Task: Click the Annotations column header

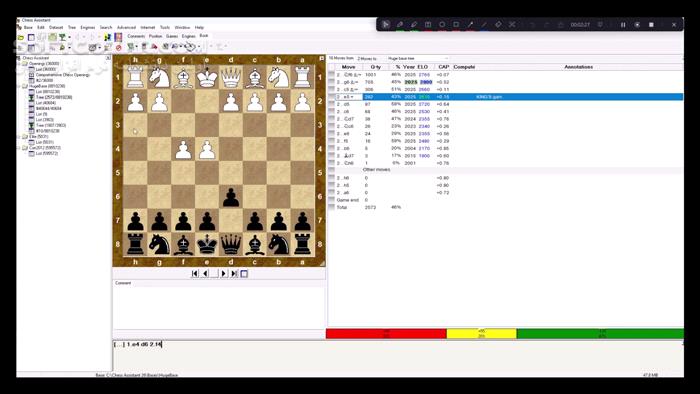Action: 579,67
